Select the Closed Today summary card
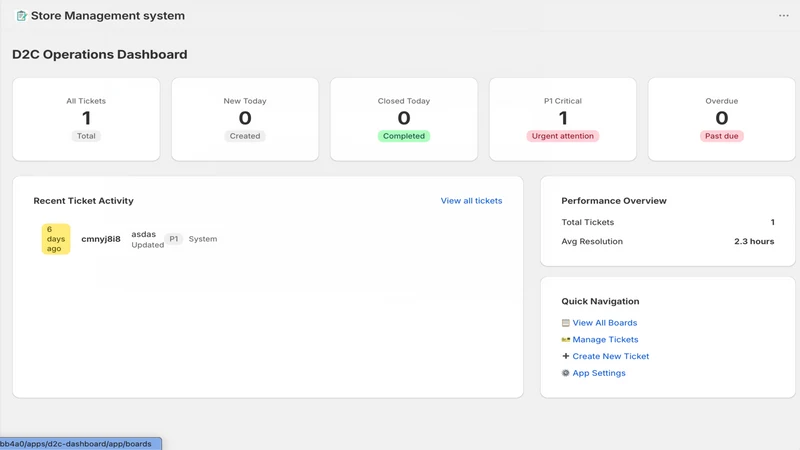The image size is (800, 450). 404,119
